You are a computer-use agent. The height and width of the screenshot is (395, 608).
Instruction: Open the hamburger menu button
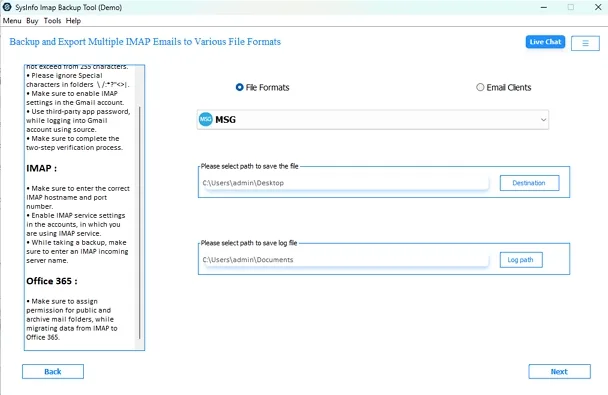coord(585,43)
